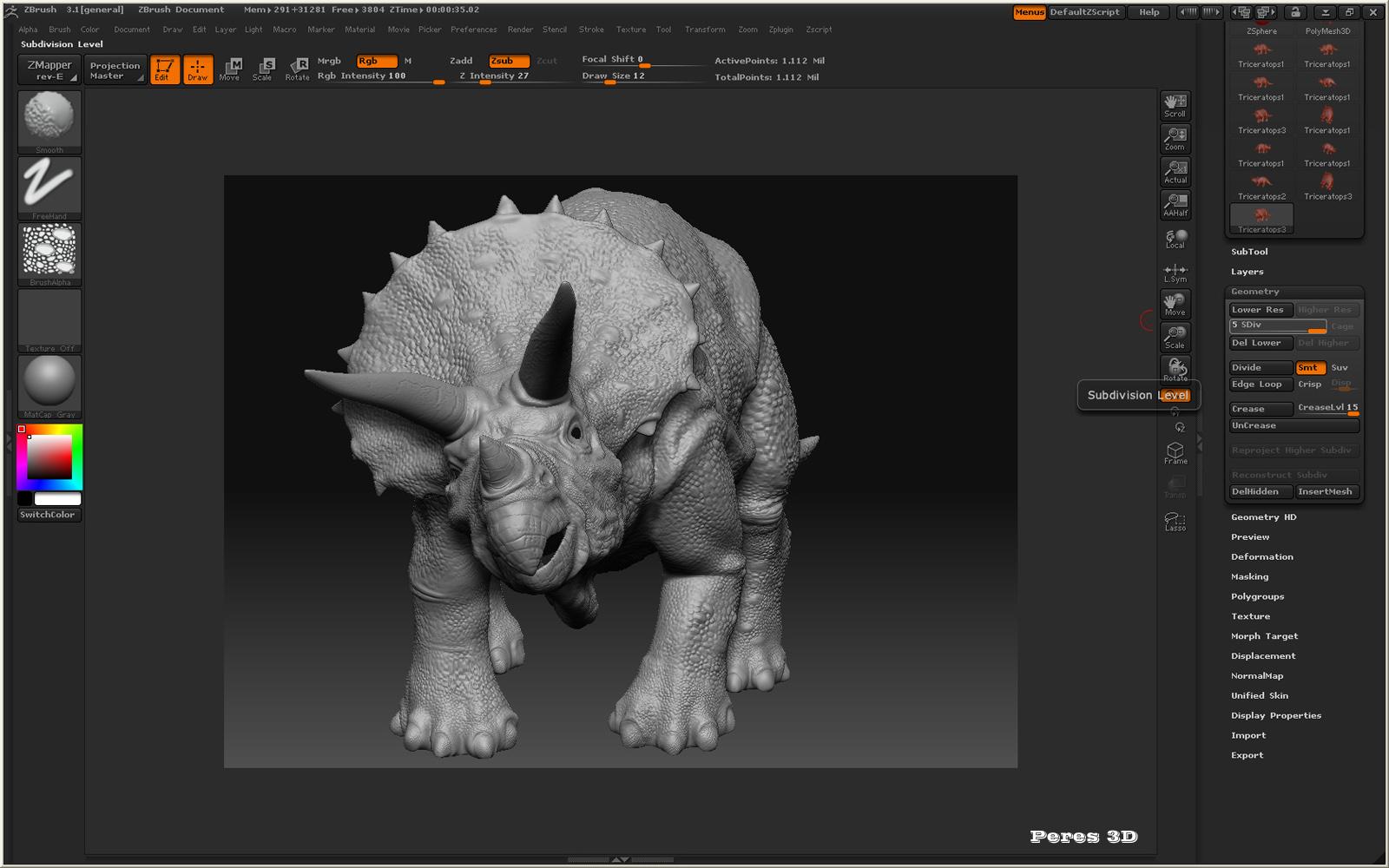Toggle L.Sym local symmetry
Screen dimensions: 1389x868
coord(1175,272)
